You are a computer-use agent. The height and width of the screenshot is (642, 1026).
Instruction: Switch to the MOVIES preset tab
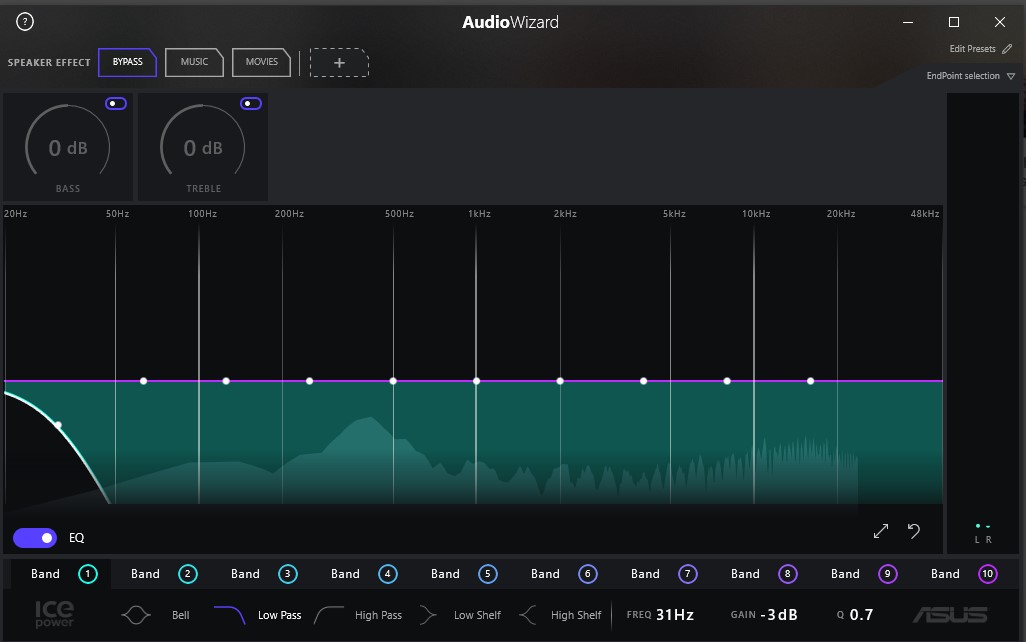(x=261, y=62)
